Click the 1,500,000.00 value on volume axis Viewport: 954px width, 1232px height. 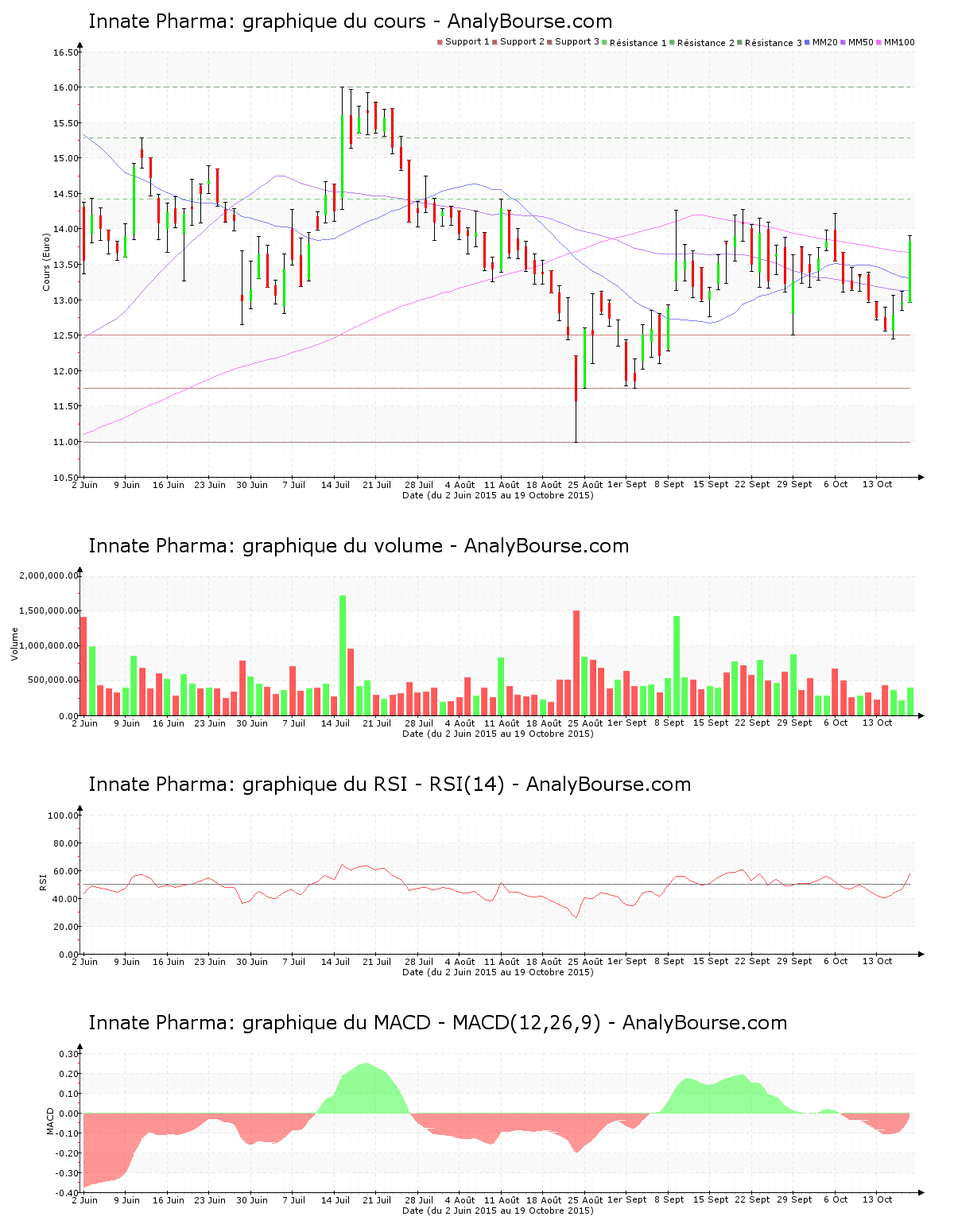pos(49,611)
